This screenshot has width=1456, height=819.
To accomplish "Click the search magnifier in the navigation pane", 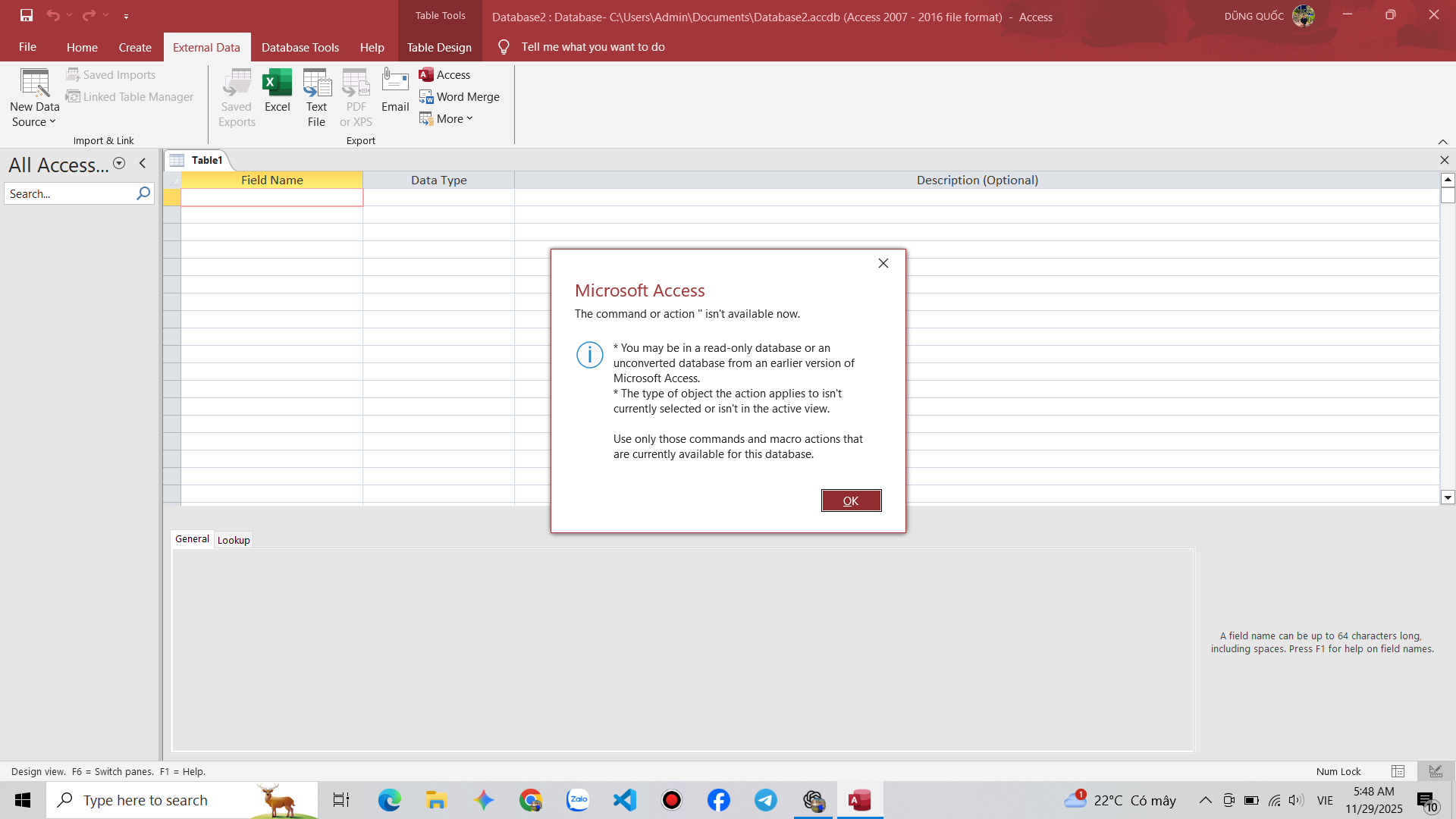I will (143, 194).
